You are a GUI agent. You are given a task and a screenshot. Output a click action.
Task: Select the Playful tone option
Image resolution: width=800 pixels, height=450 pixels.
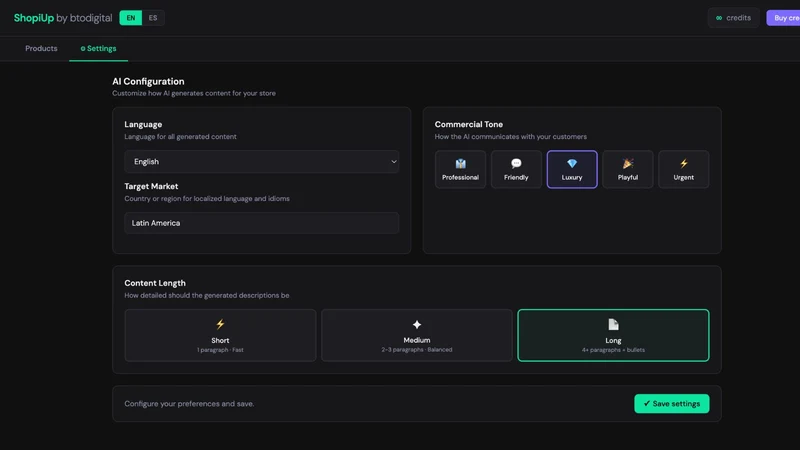tap(628, 169)
